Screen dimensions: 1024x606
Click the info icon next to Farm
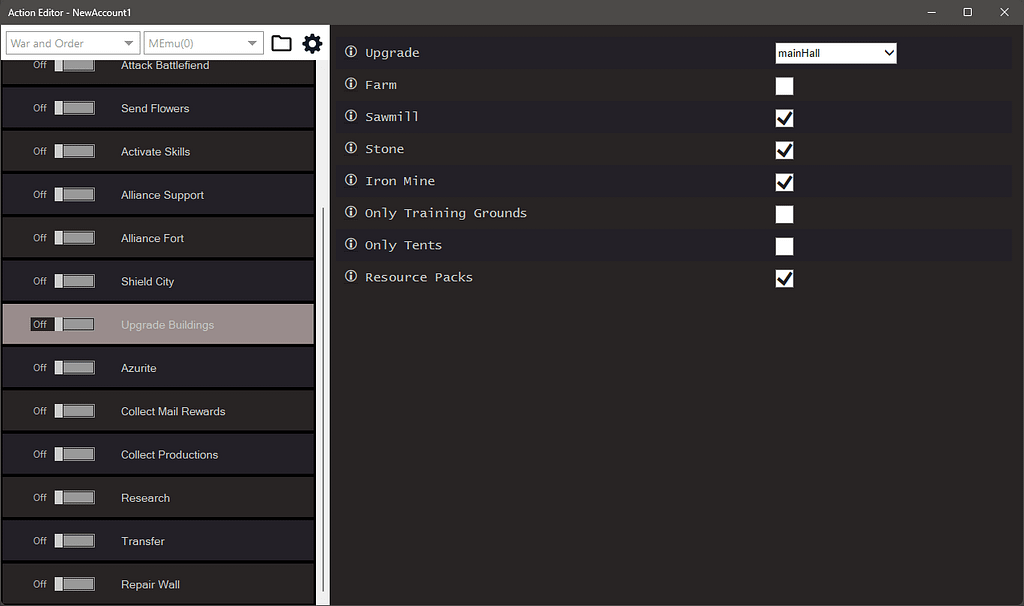coord(348,84)
